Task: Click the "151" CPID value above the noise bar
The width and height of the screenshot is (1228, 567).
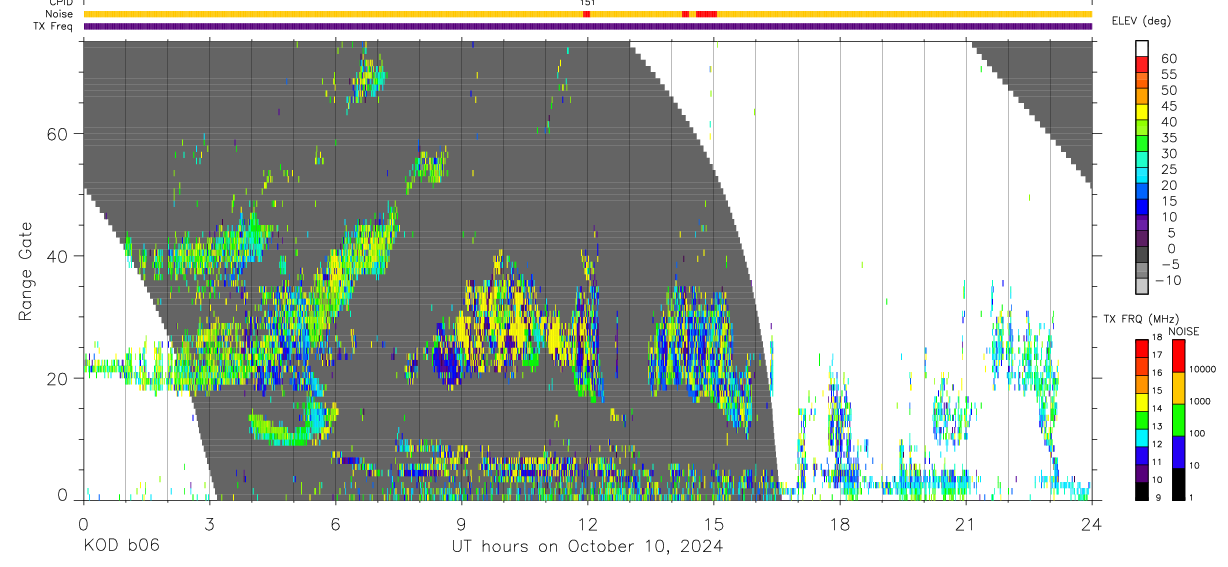Action: [x=587, y=3]
